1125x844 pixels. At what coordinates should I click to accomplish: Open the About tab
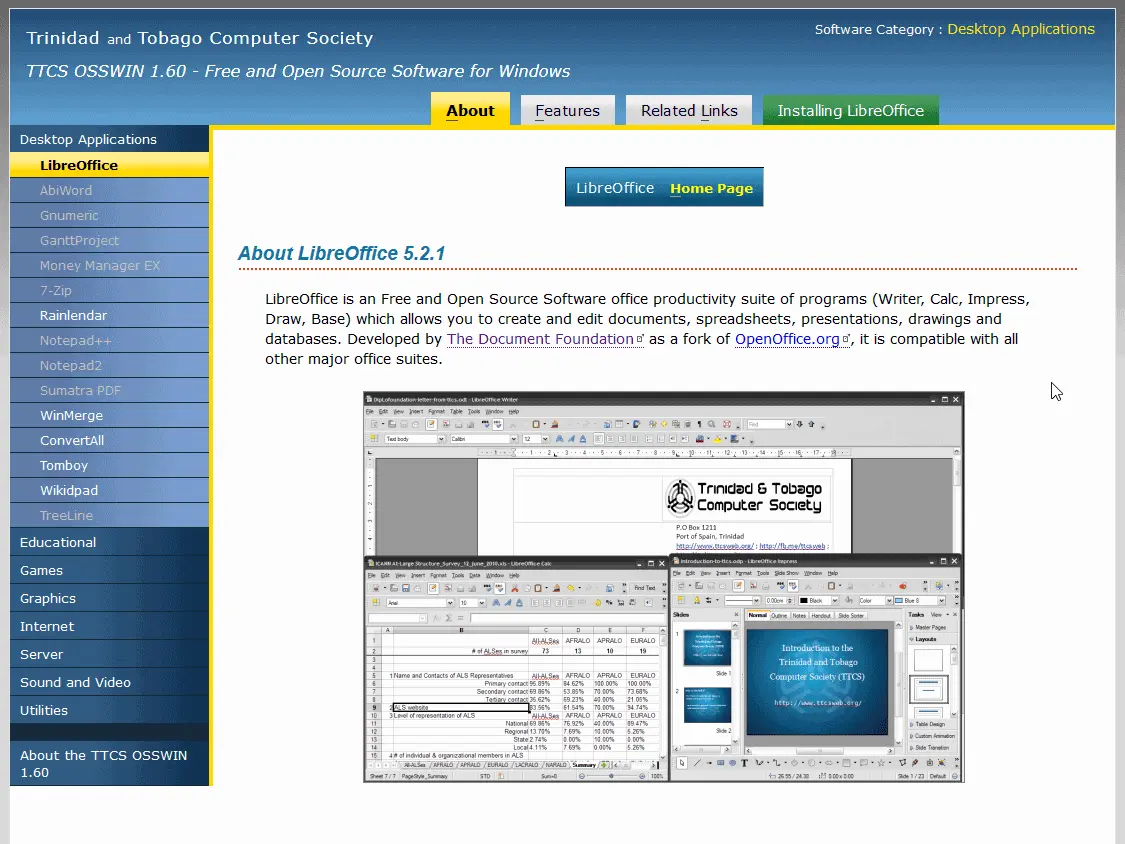tap(470, 110)
